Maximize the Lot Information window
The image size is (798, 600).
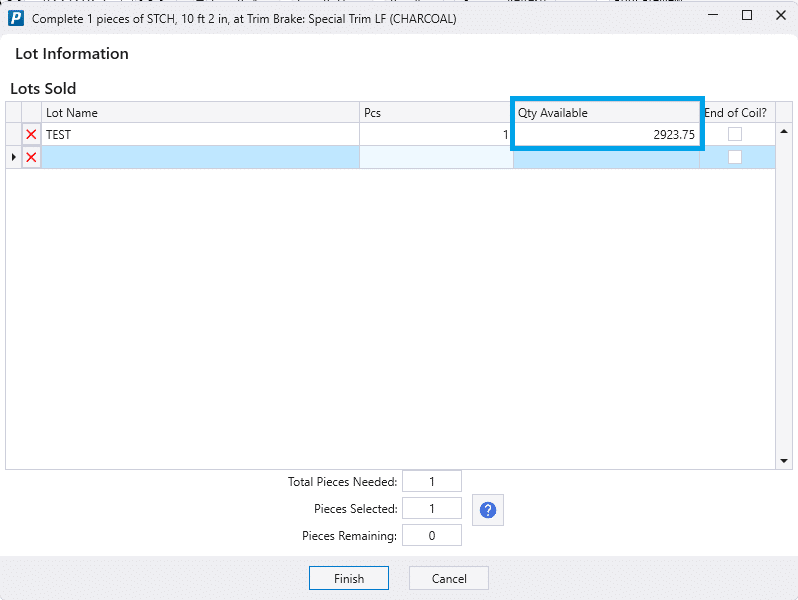pyautogui.click(x=746, y=16)
